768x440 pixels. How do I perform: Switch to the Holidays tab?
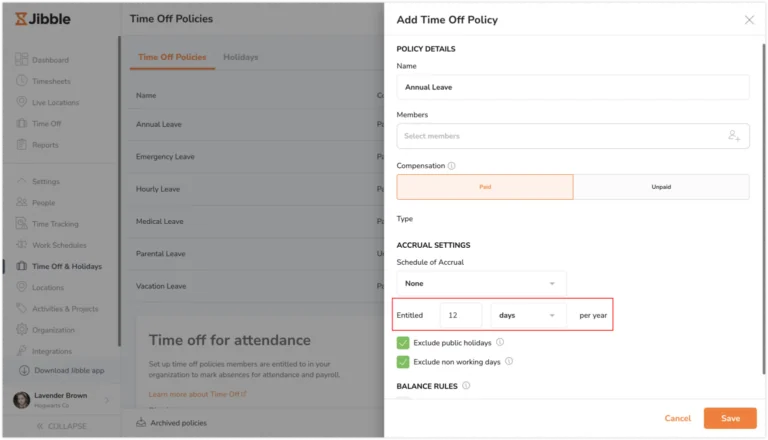pos(240,57)
